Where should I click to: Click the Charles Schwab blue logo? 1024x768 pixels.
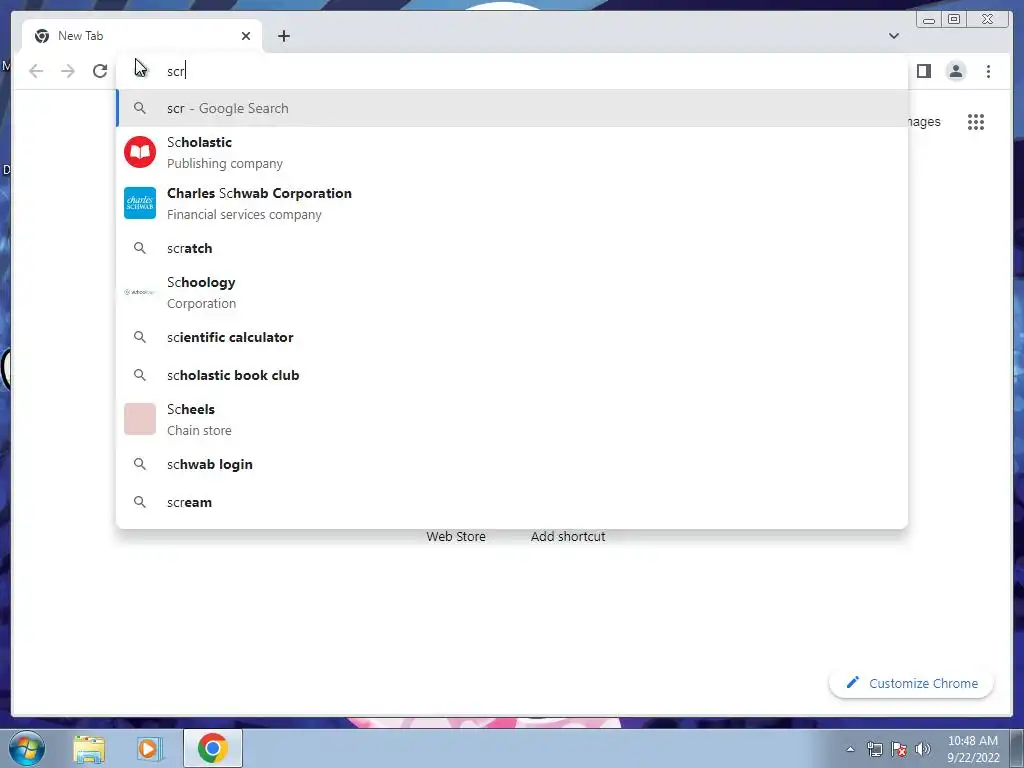tap(140, 203)
